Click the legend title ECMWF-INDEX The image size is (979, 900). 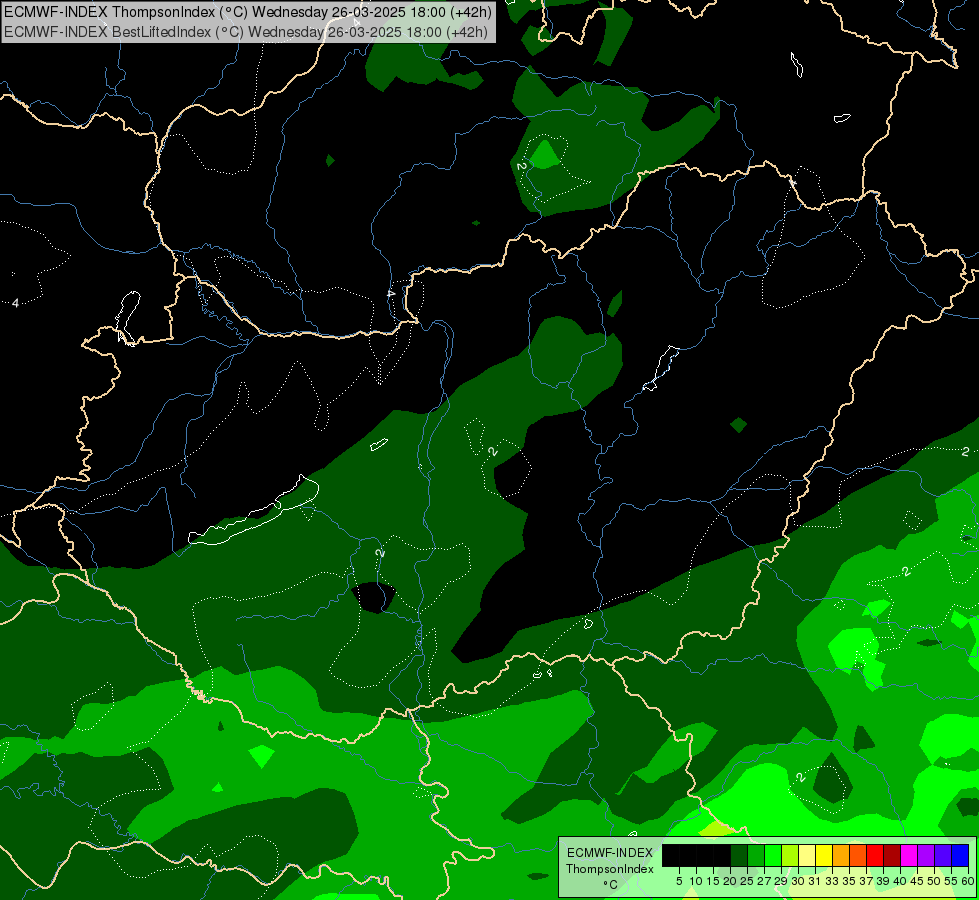pos(610,853)
